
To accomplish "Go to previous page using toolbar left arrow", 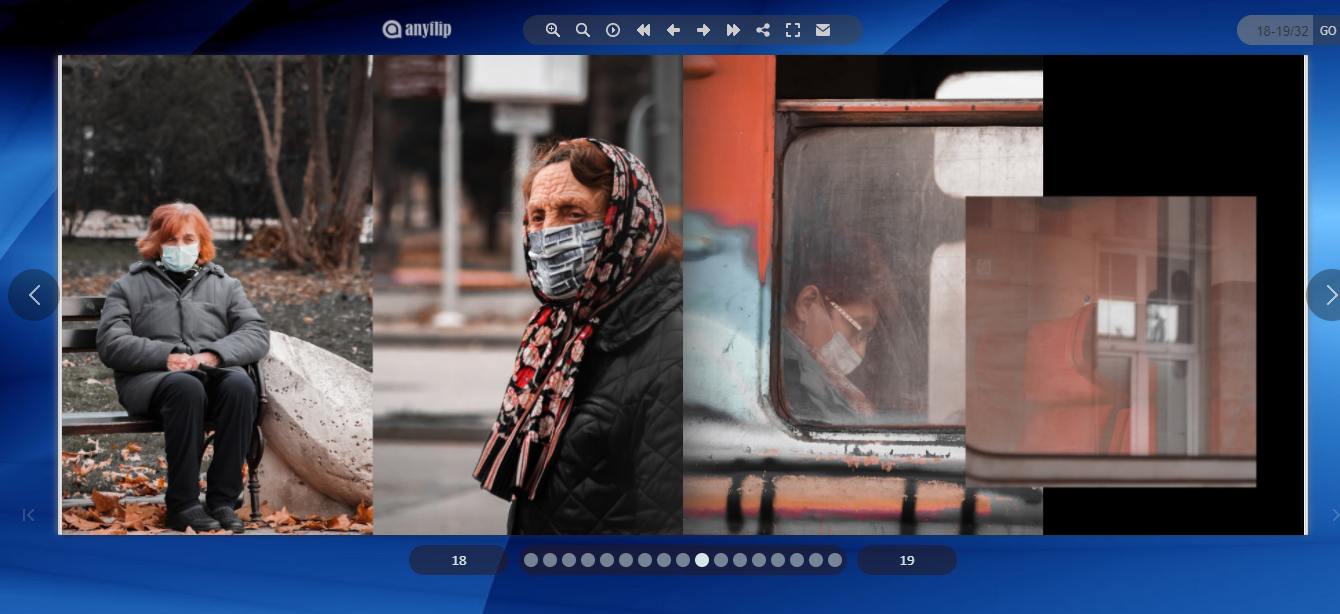I will coord(673,30).
